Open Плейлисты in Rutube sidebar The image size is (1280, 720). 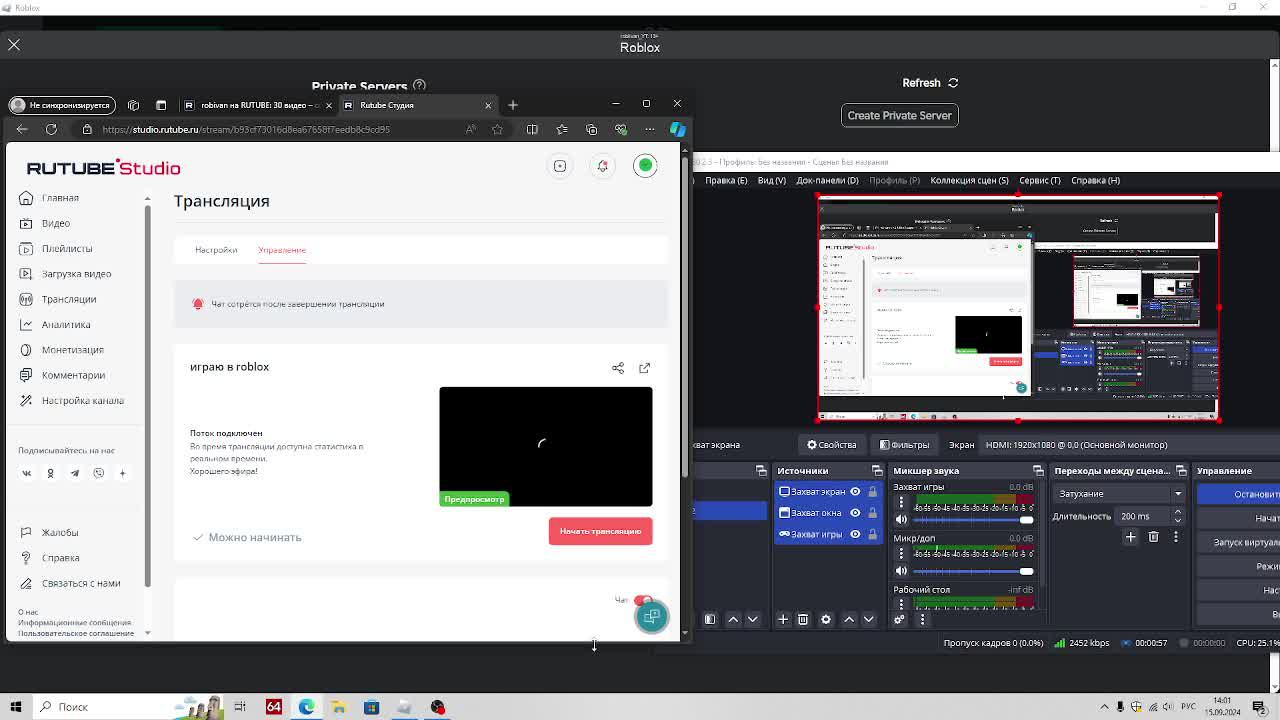coord(67,248)
